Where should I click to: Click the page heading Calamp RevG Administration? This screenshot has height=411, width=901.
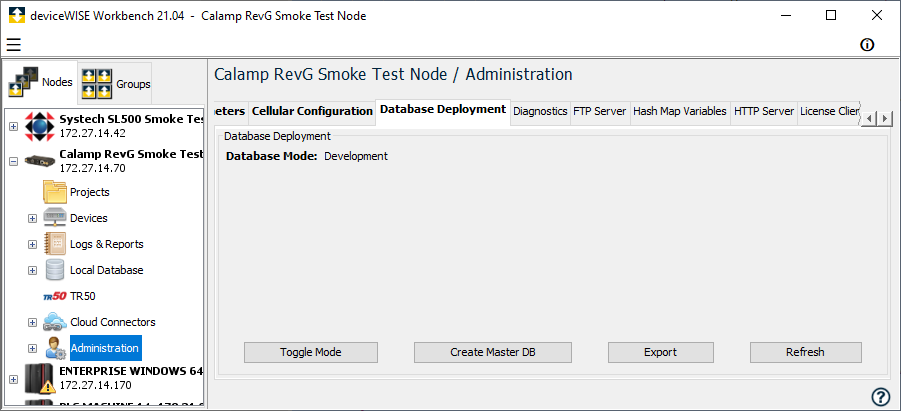click(x=393, y=75)
